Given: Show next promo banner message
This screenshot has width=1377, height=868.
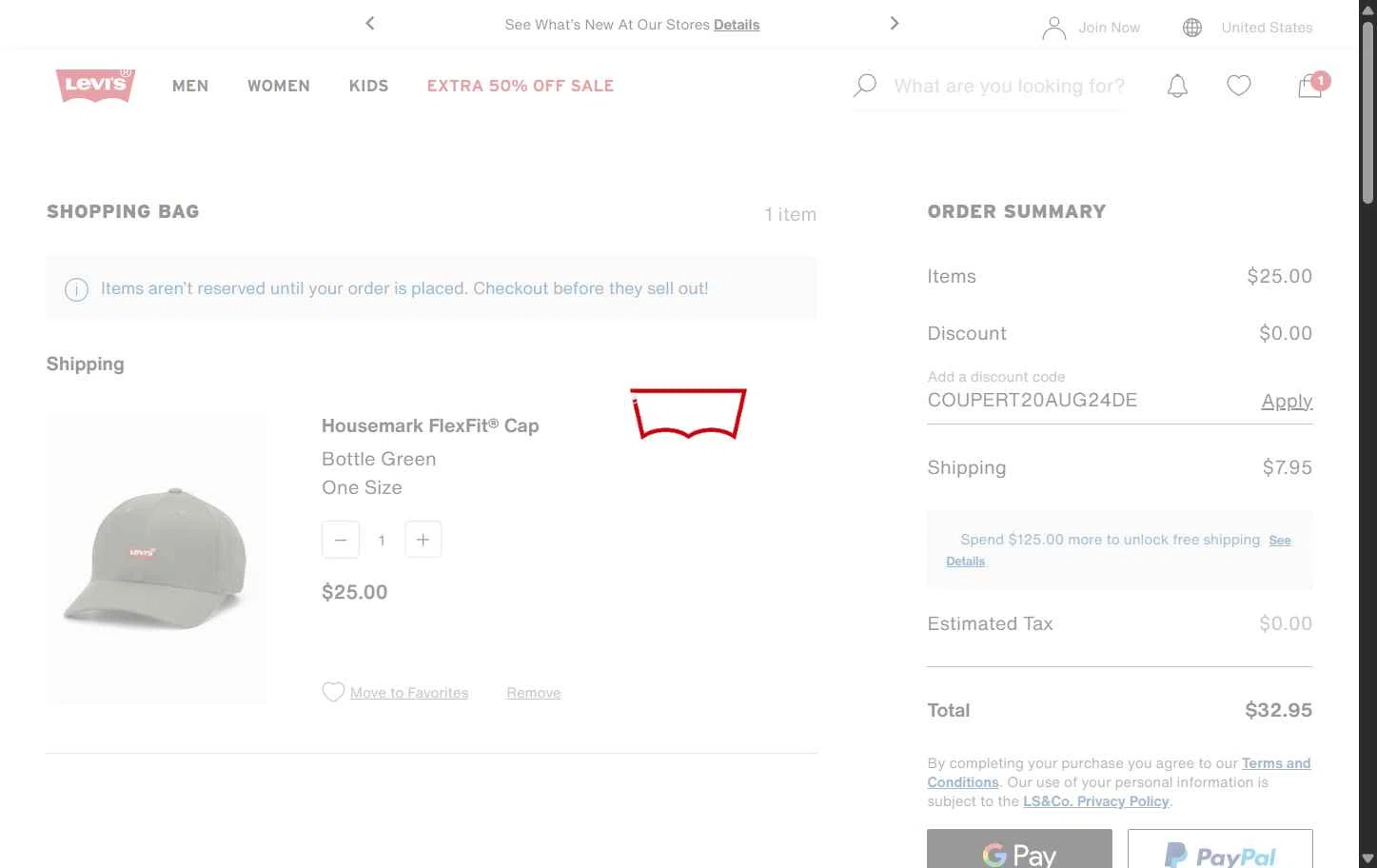Looking at the screenshot, I should (x=894, y=24).
